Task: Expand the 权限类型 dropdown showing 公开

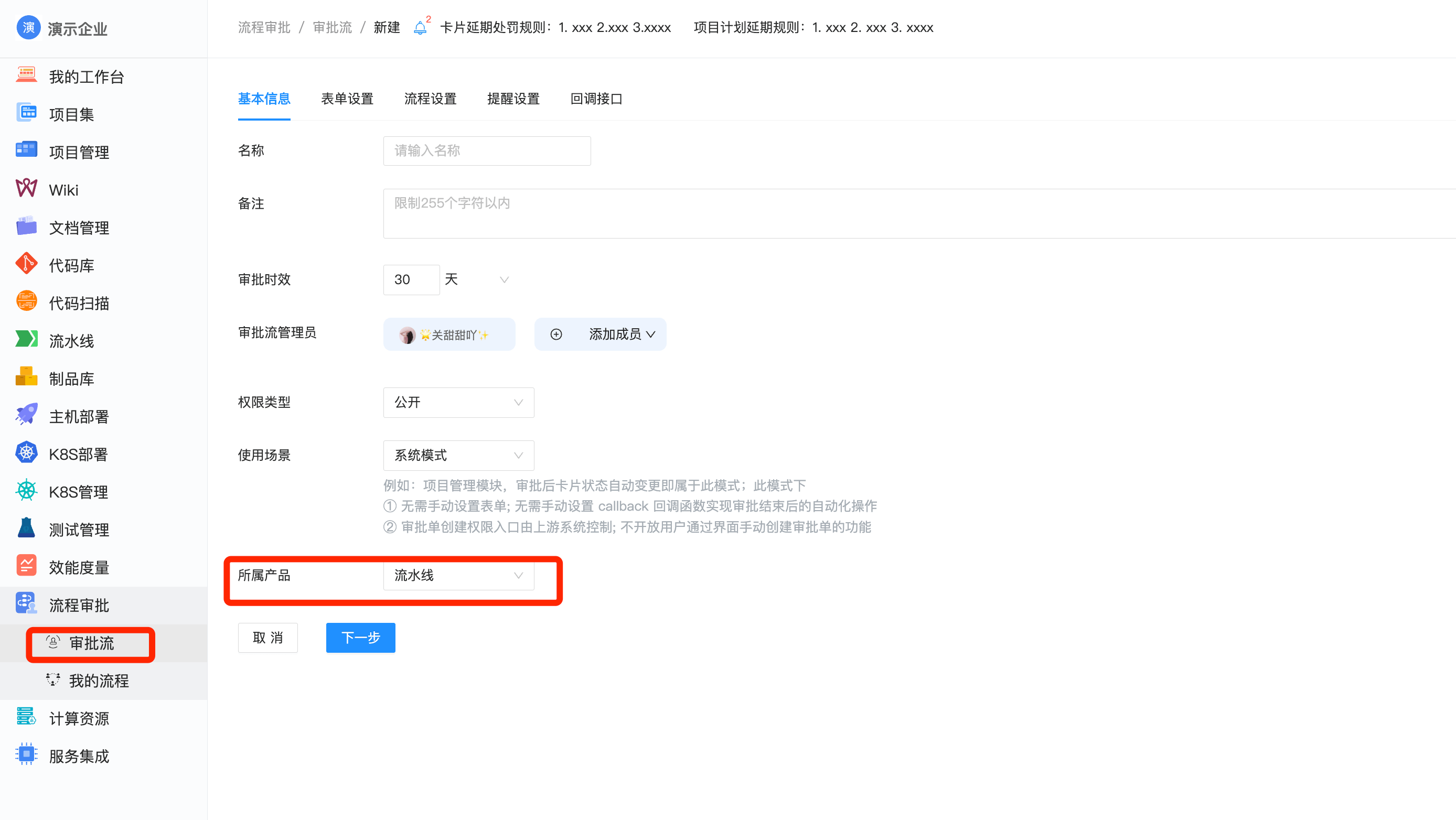Action: (x=458, y=402)
